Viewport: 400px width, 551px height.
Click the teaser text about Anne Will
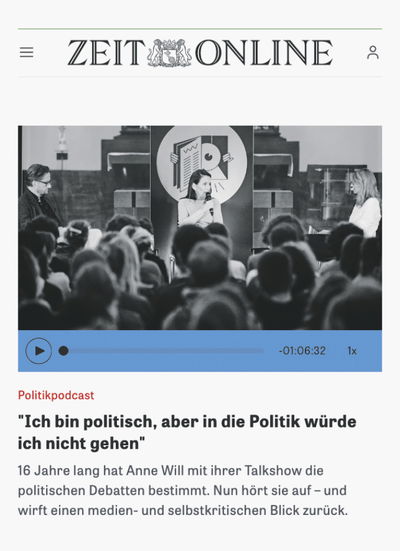183,490
